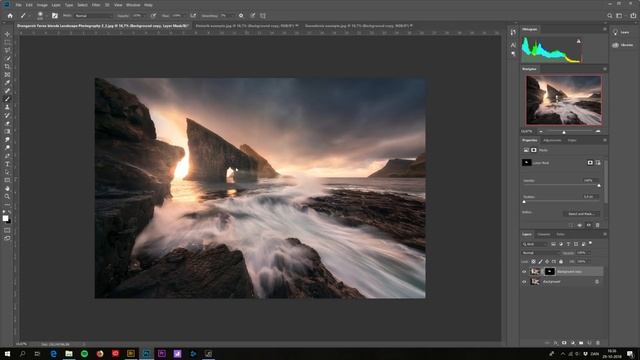
Task: Delete mask trash icon in Properties
Action: pos(598,225)
